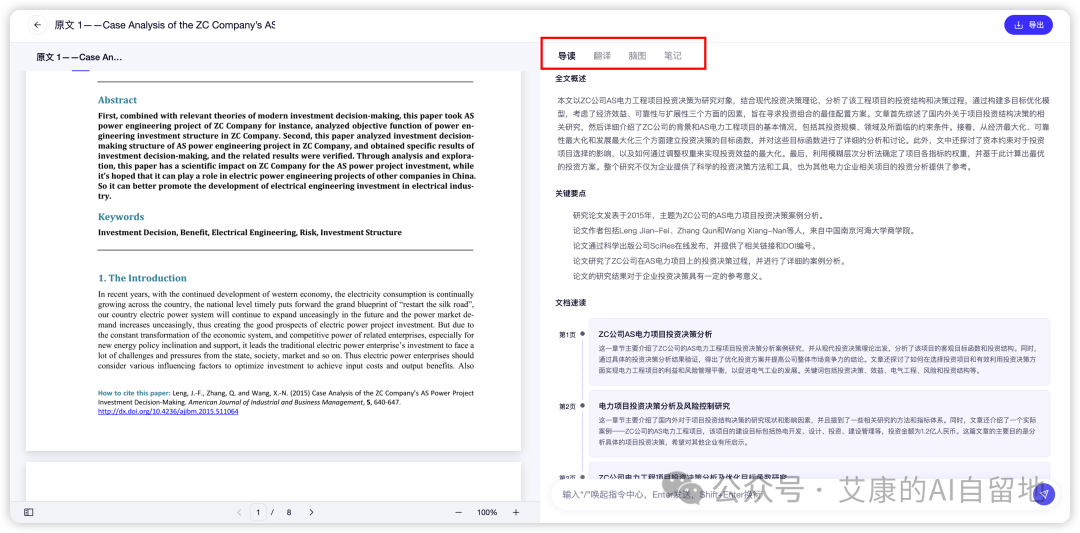The image size is (1080, 533).
Task: Go to previous page with left chevron
Action: tap(239, 512)
